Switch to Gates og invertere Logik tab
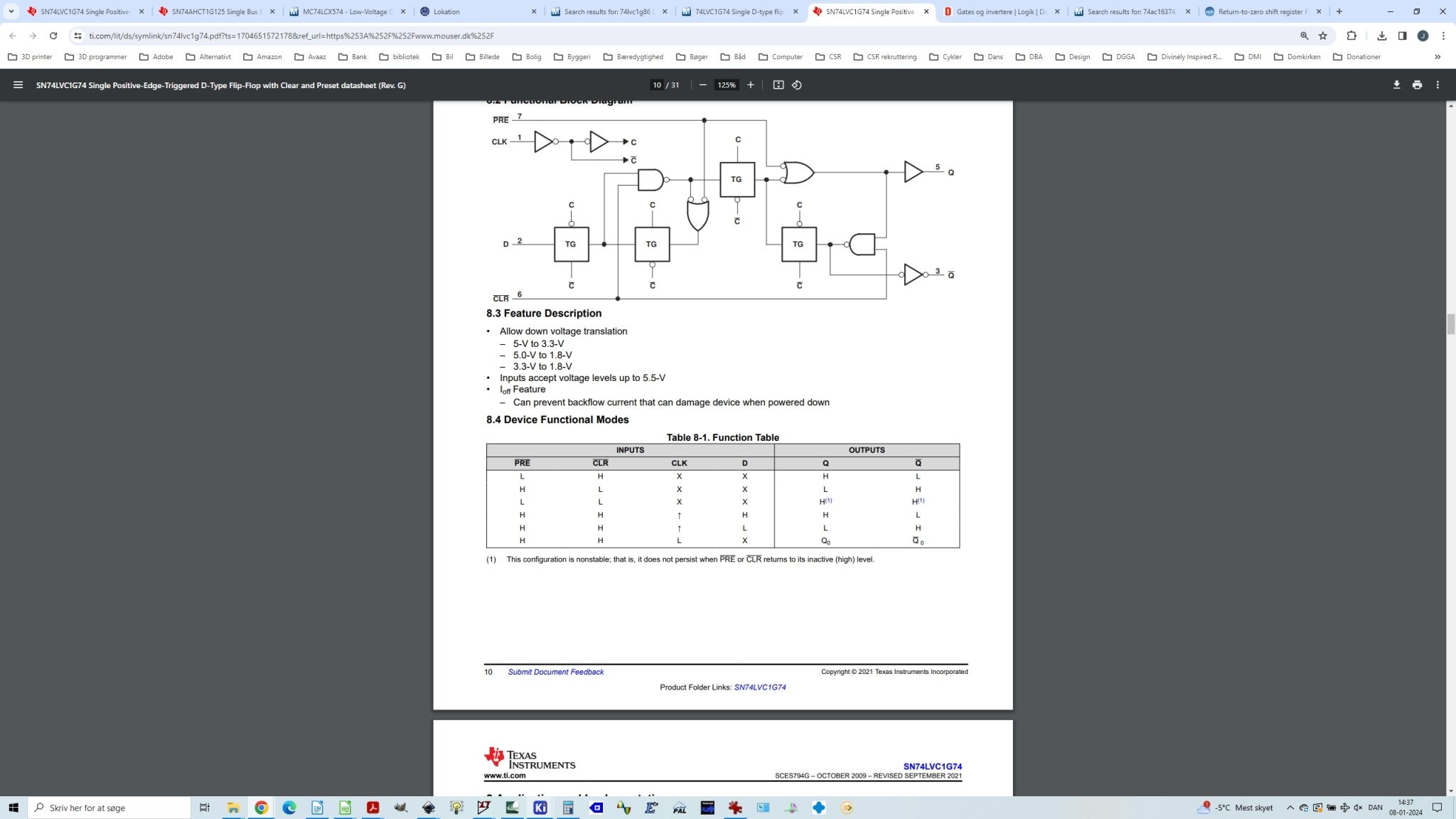1456x819 pixels. (x=1000, y=11)
